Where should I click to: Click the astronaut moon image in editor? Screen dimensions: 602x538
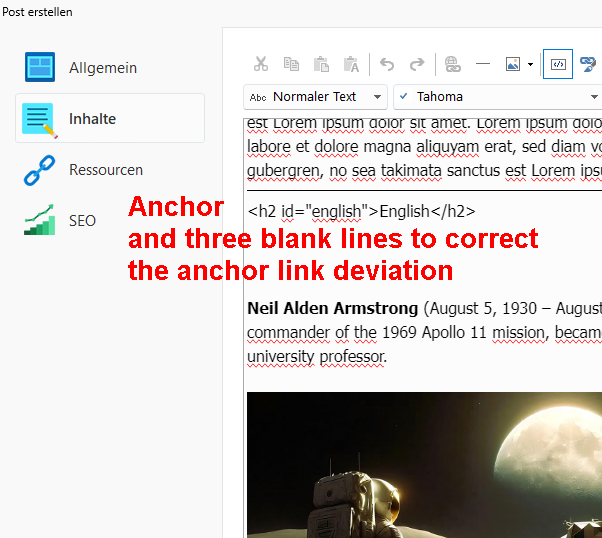pyautogui.click(x=424, y=464)
